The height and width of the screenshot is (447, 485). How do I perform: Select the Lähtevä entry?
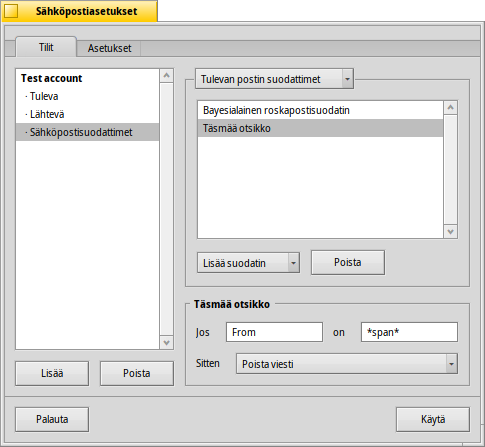(x=87, y=114)
